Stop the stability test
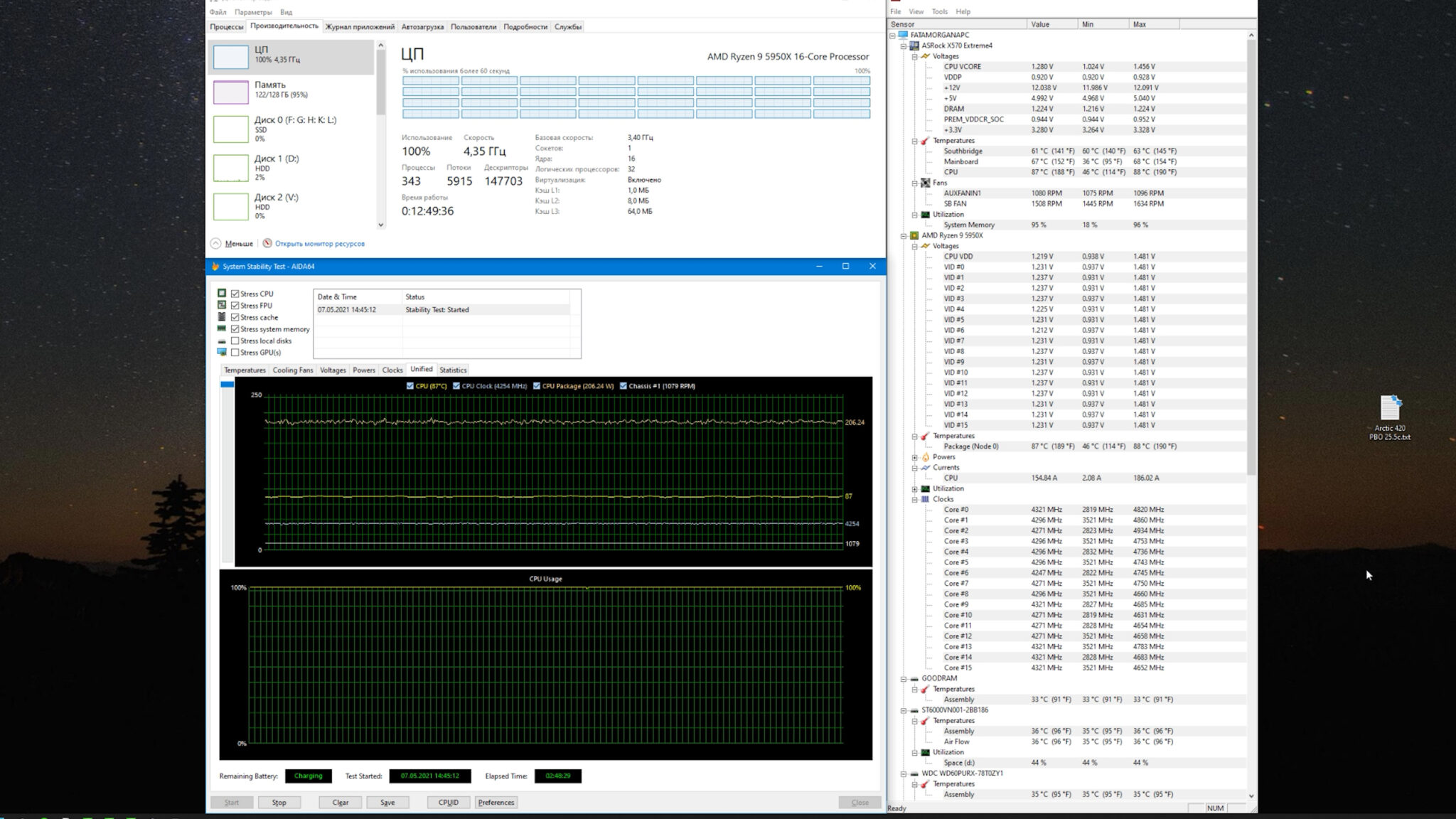1456x819 pixels. click(279, 802)
